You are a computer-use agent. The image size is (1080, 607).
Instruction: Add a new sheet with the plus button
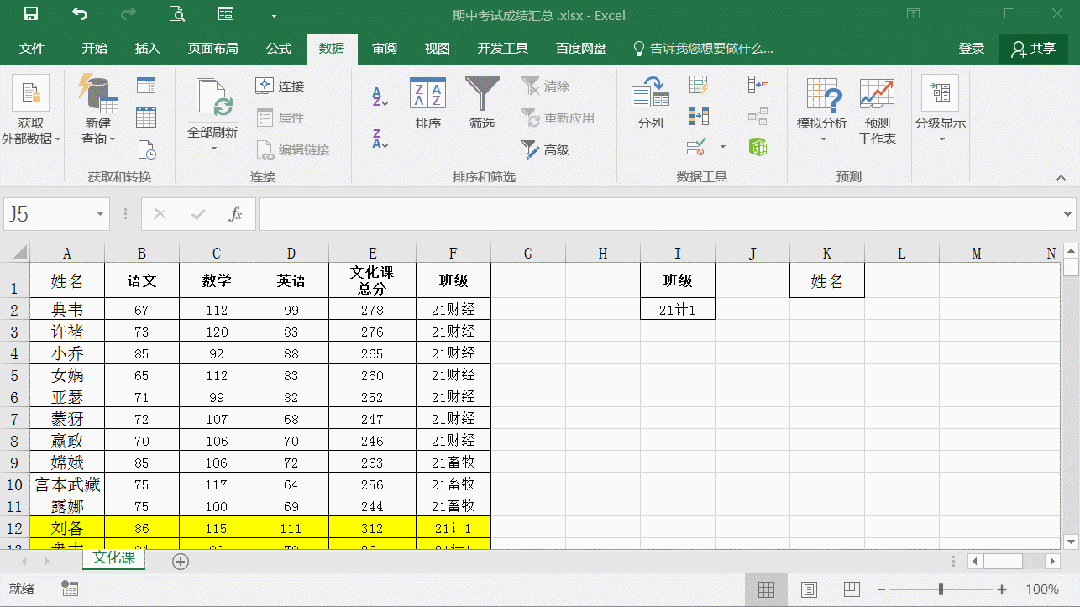(x=180, y=562)
